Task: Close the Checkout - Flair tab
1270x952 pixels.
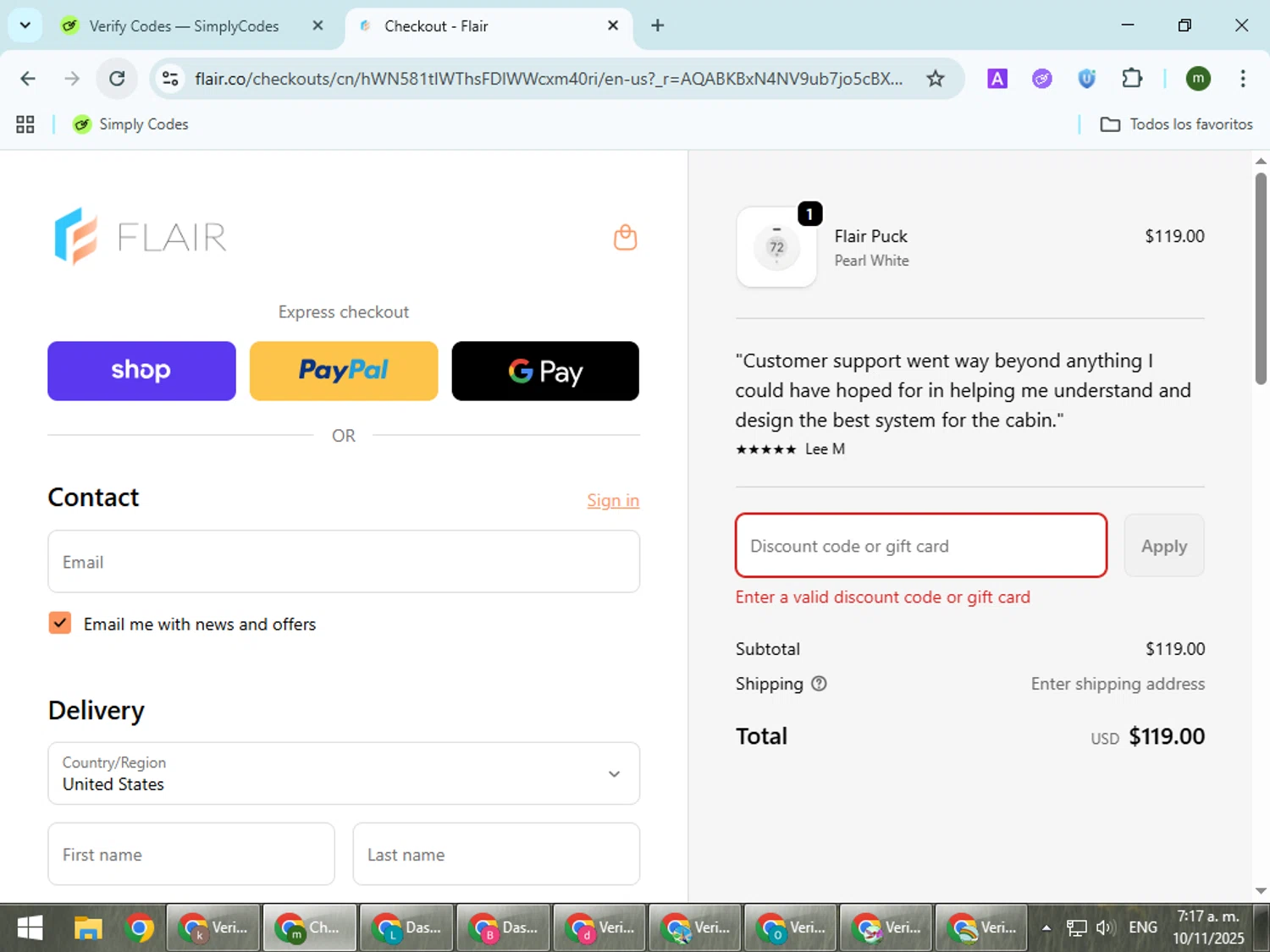Action: point(613,25)
